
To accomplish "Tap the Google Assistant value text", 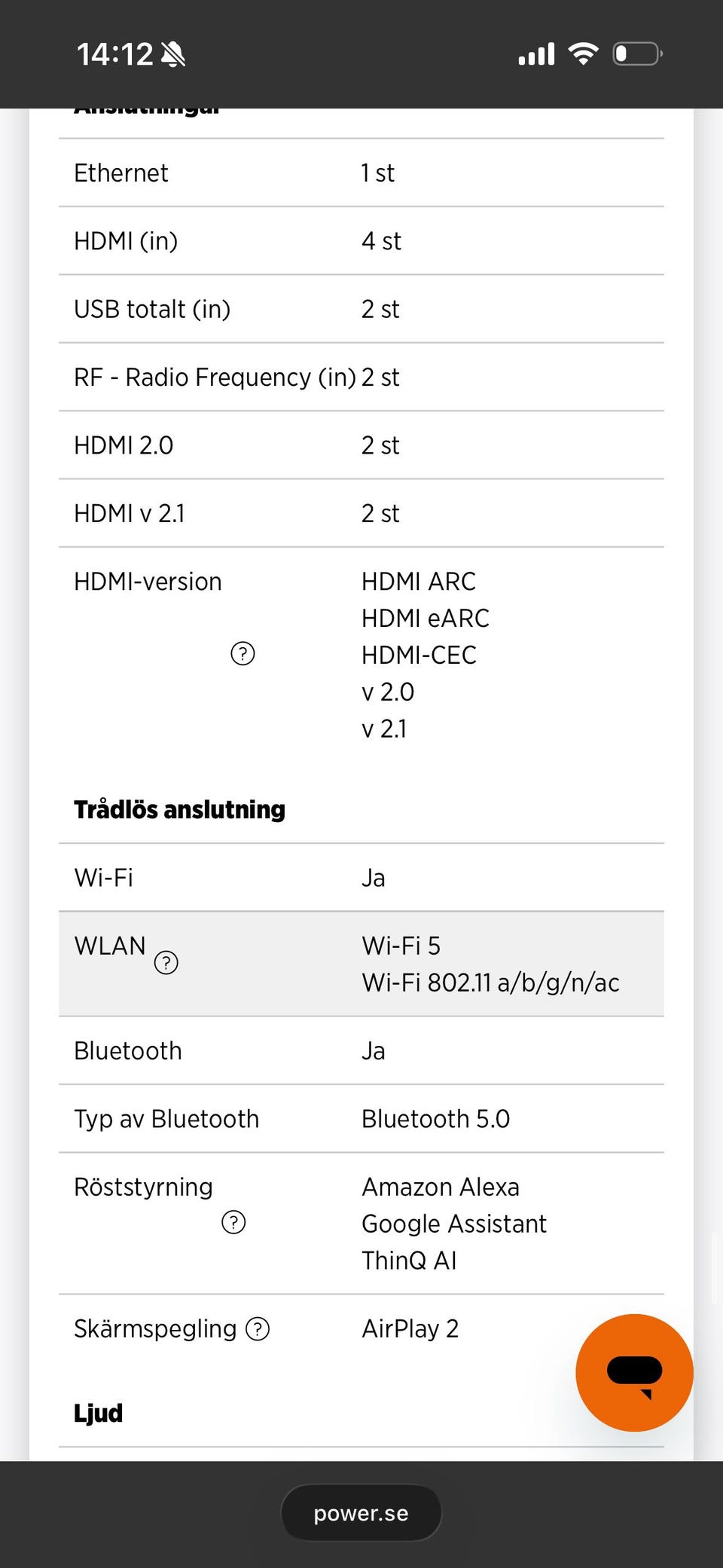I will click(x=453, y=1224).
